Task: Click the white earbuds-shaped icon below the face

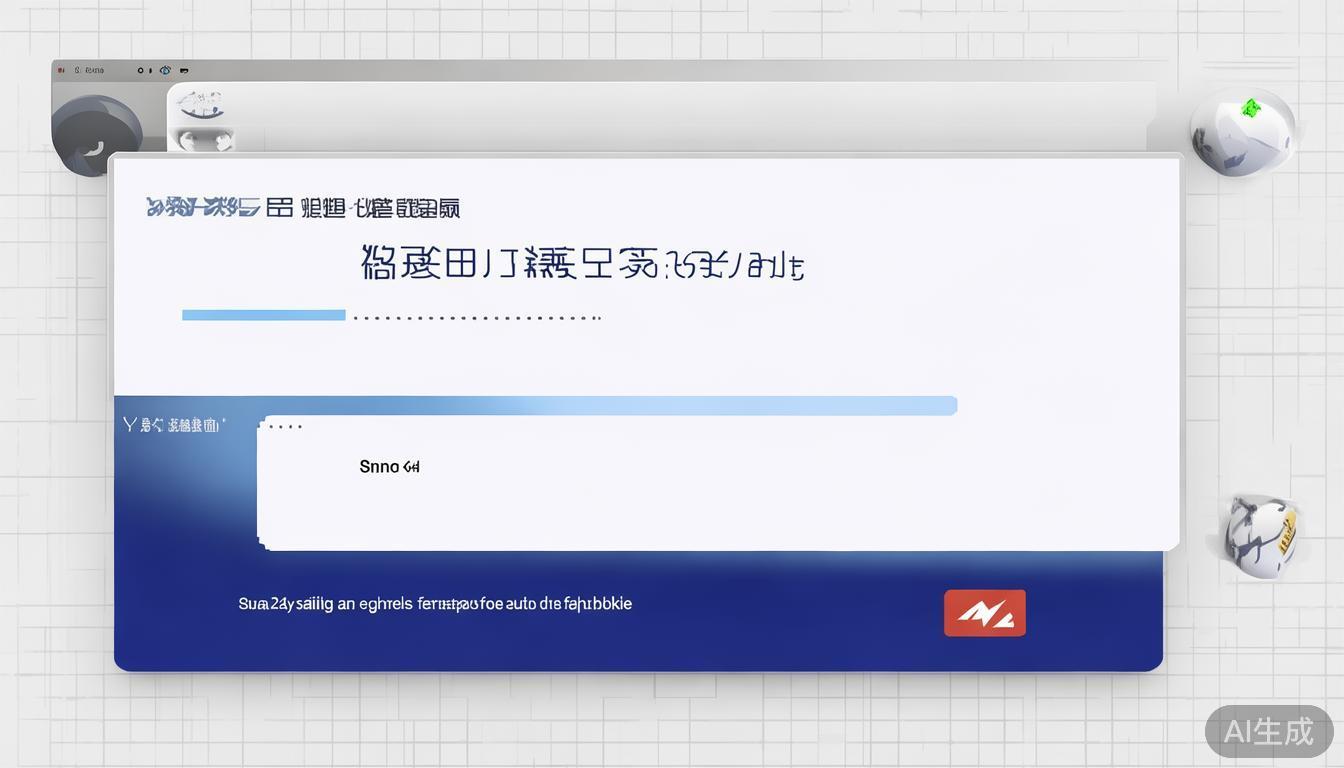Action: tap(205, 140)
